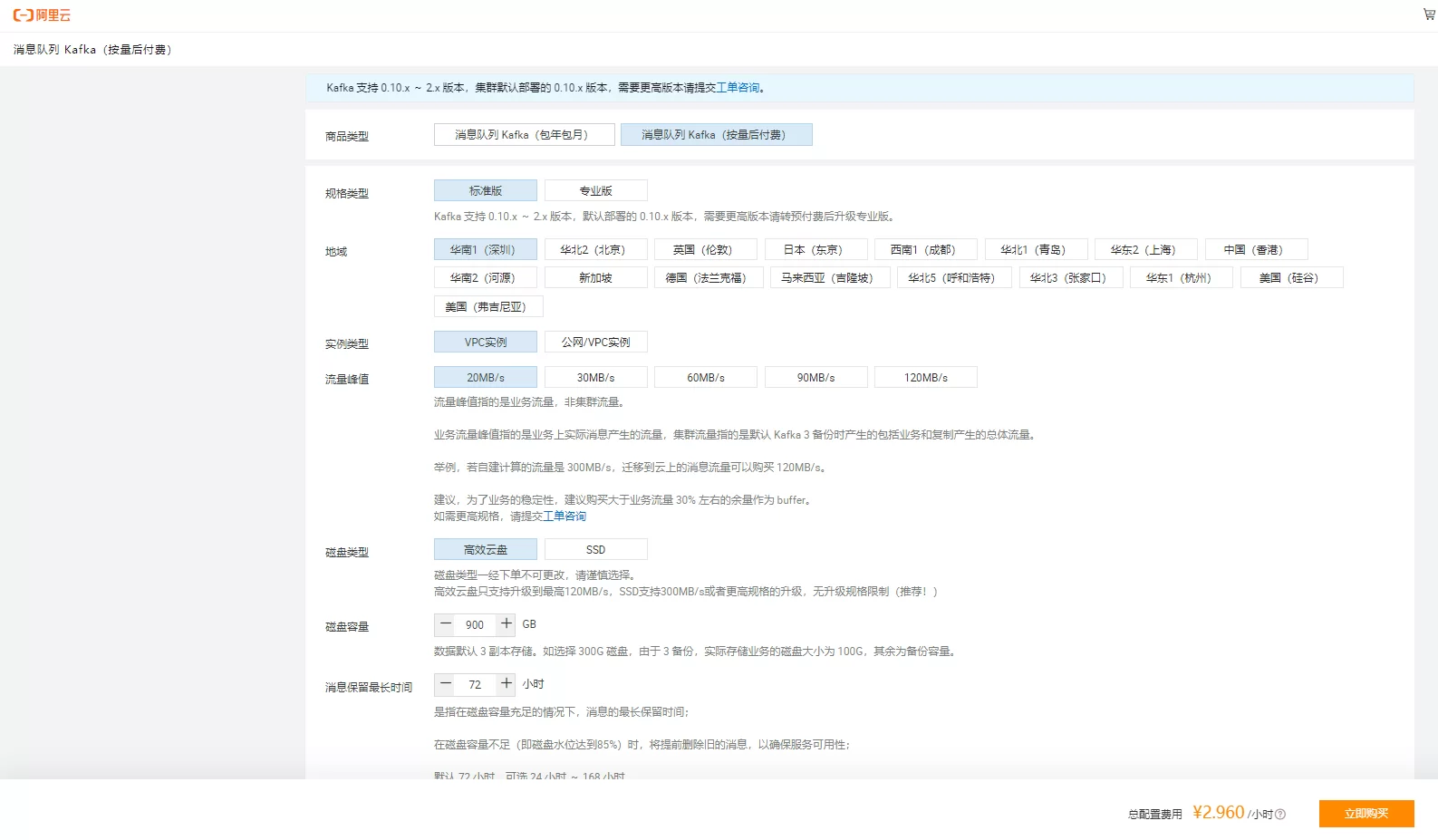The image size is (1438, 840).
Task: Set traffic peak to 90MB/s
Action: coord(816,377)
